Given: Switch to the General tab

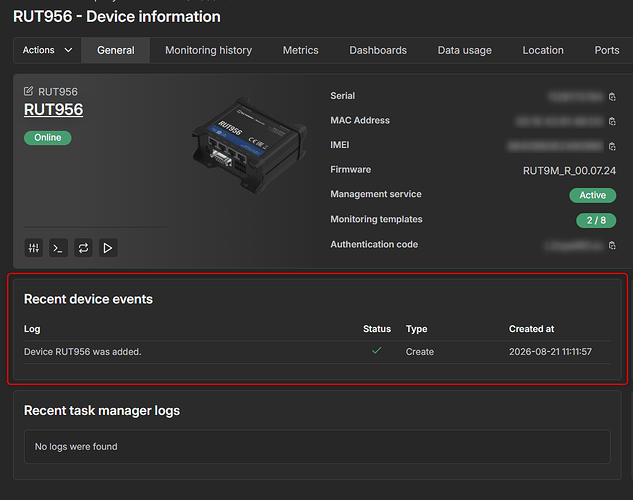Looking at the screenshot, I should coord(115,50).
